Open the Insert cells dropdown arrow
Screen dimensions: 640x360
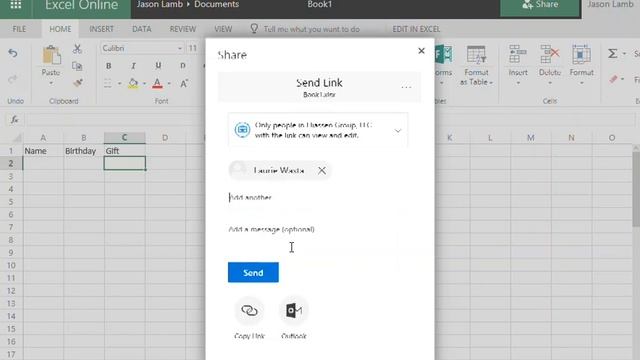coord(518,83)
